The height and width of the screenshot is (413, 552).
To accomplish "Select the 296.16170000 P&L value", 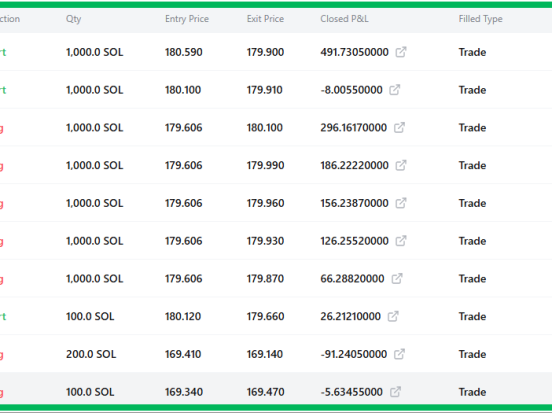I will point(354,127).
